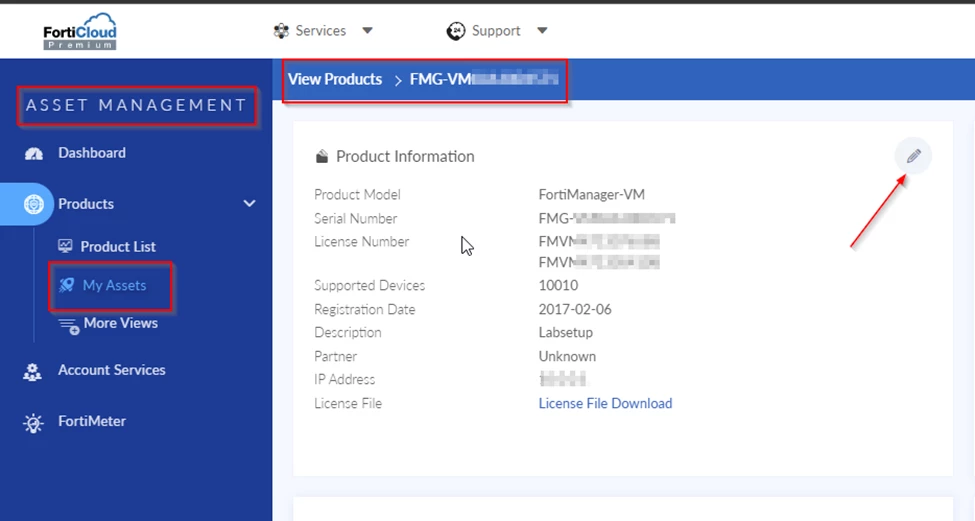Viewport: 975px width, 521px height.
Task: Click the Serial Number label
Action: coord(355,218)
